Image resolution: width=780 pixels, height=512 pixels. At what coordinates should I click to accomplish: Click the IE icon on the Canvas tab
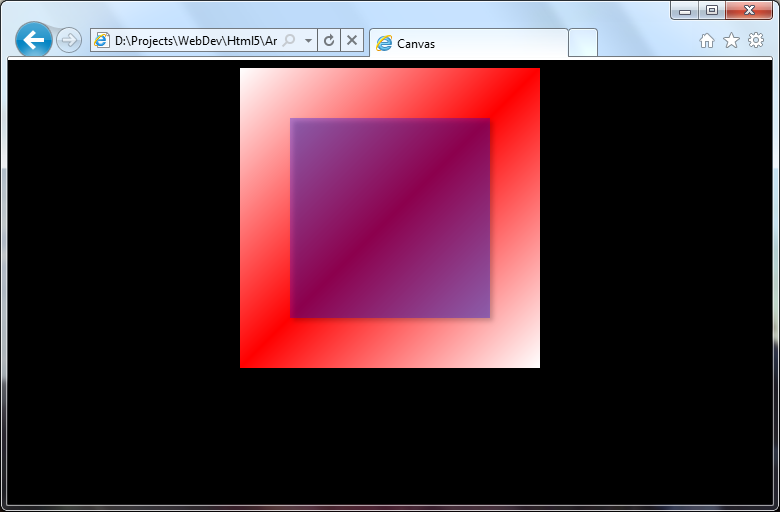(x=384, y=43)
